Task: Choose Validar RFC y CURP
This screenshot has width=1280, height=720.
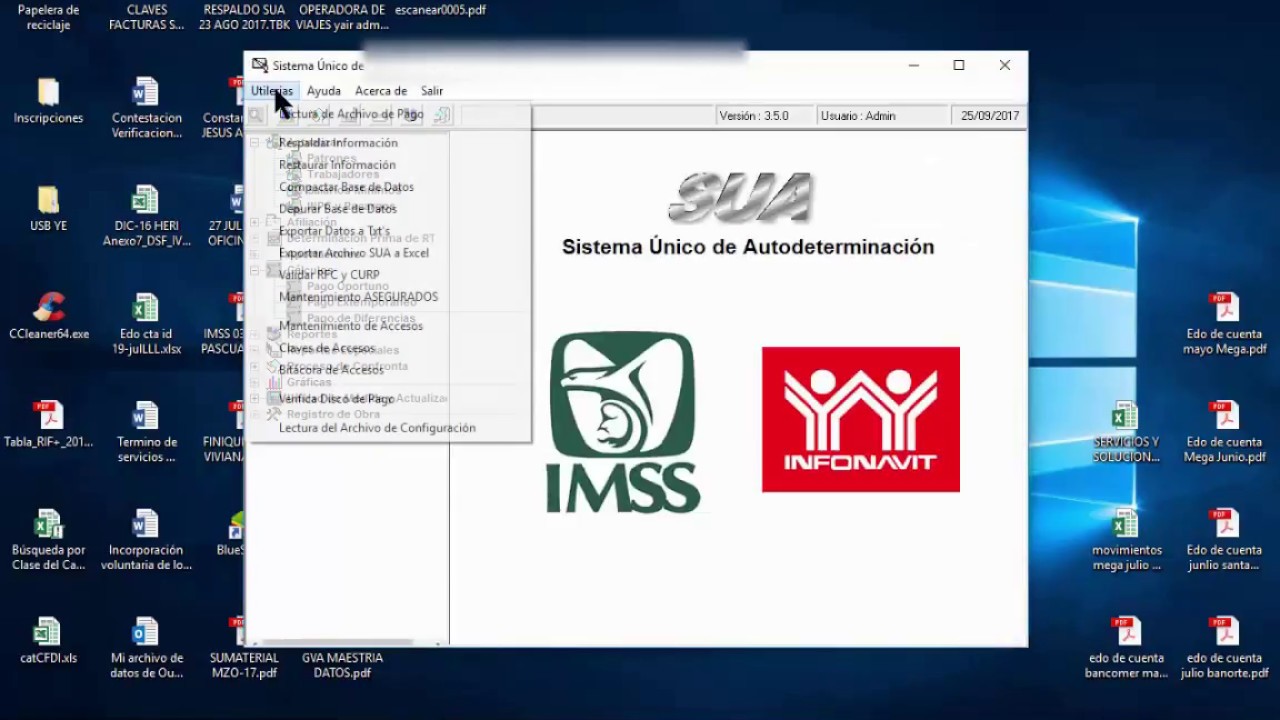Action: tap(329, 275)
